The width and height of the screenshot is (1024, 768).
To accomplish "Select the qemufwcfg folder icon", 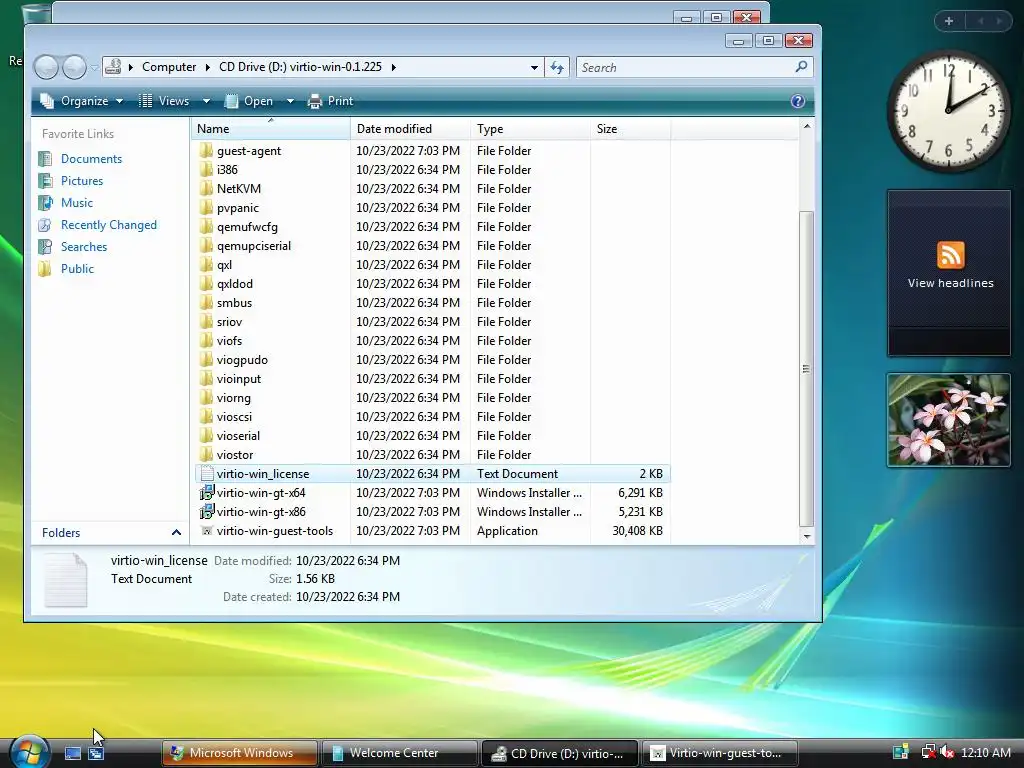I will click(206, 227).
